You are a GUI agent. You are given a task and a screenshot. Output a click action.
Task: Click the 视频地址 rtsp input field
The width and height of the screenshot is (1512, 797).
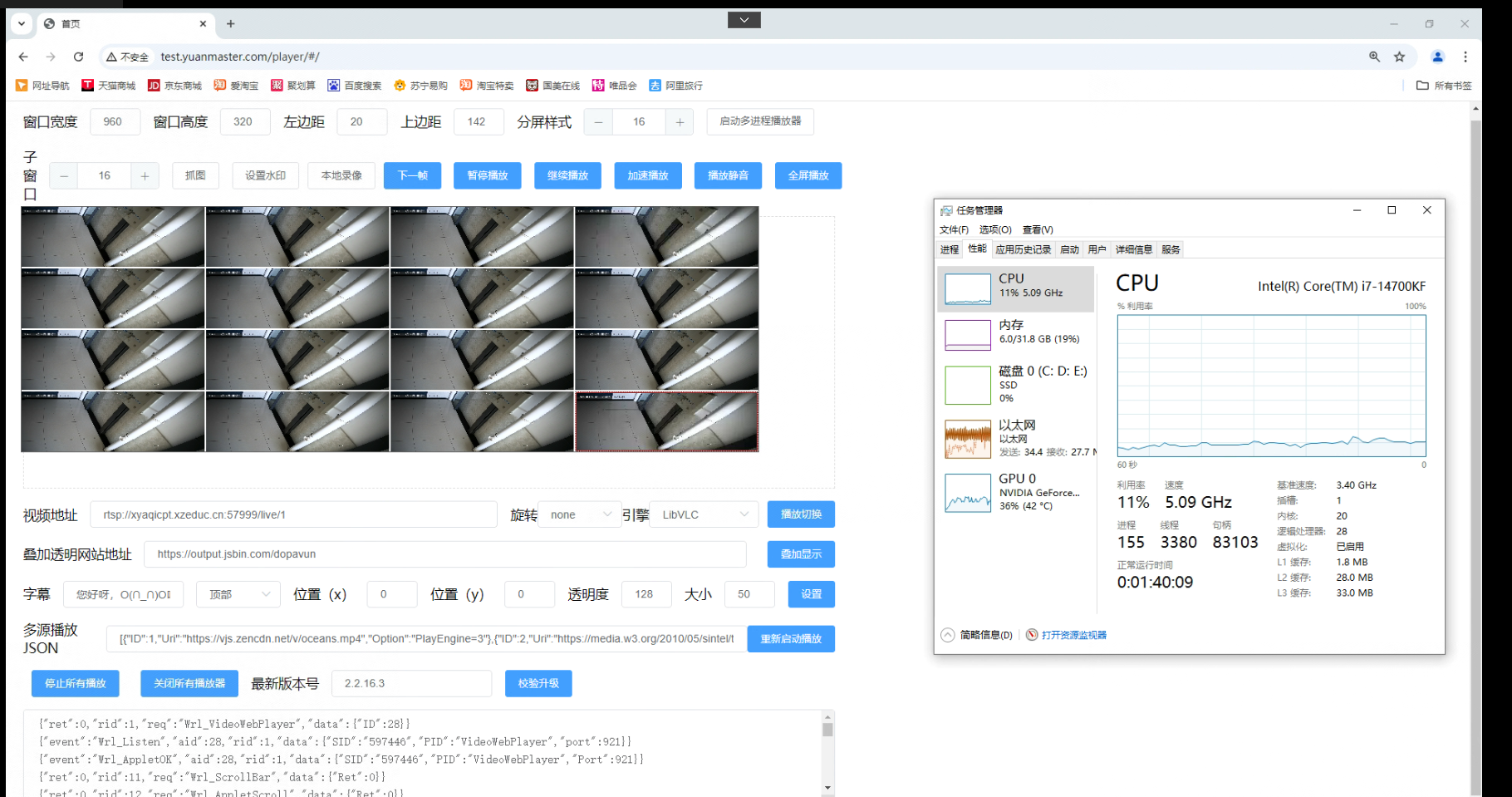coord(293,514)
